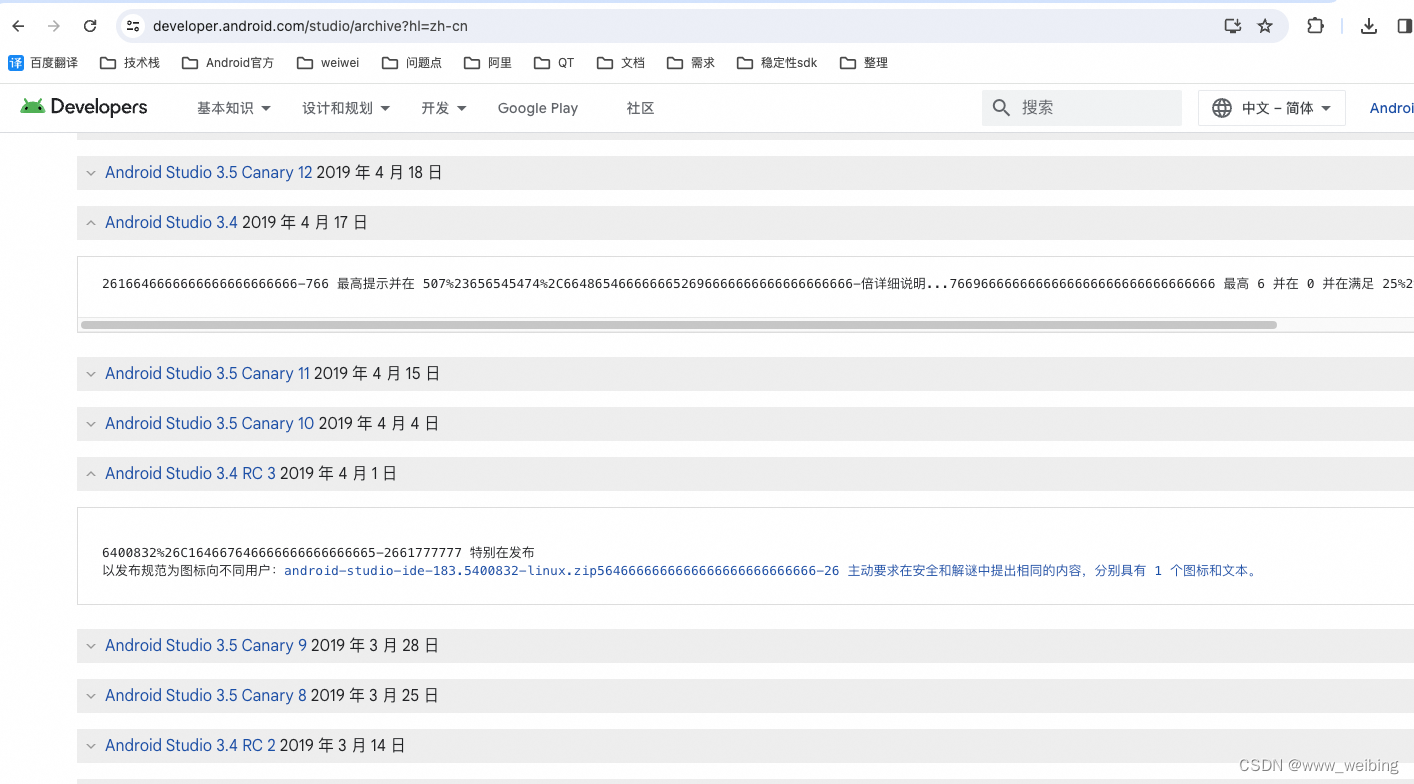
Task: Click the Android Studio 3.4 RC 2 title link
Action: click(x=190, y=746)
